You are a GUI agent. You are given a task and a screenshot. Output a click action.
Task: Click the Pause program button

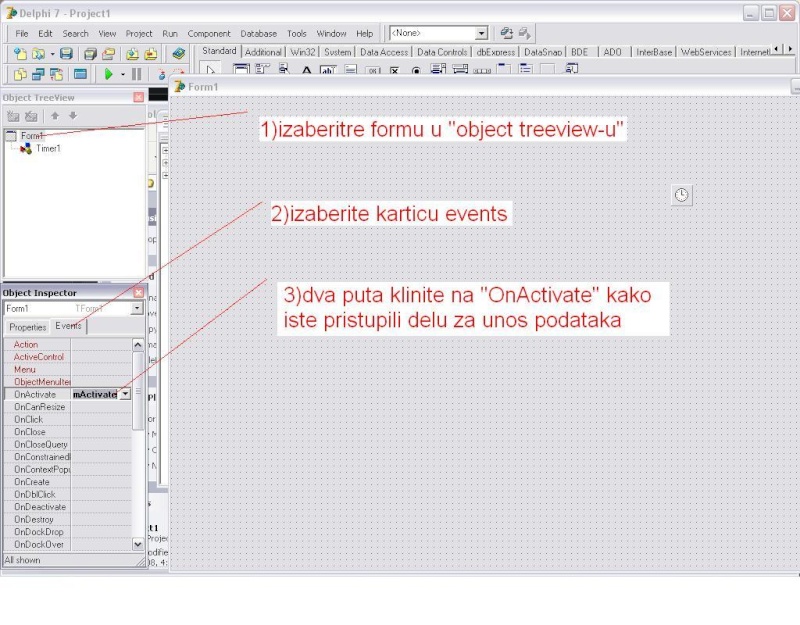136,74
